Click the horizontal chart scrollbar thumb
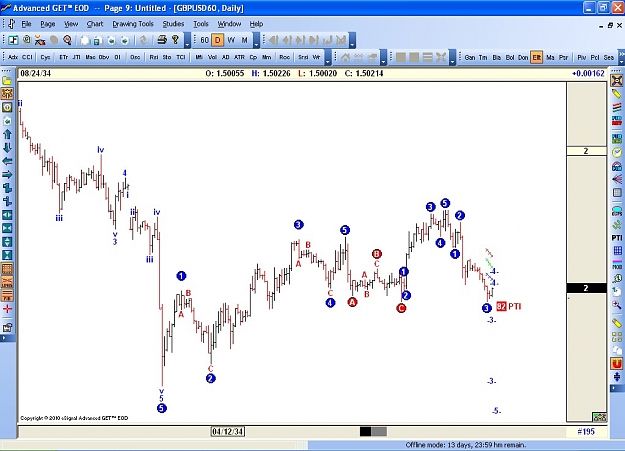The height and width of the screenshot is (451, 625). (x=373, y=431)
